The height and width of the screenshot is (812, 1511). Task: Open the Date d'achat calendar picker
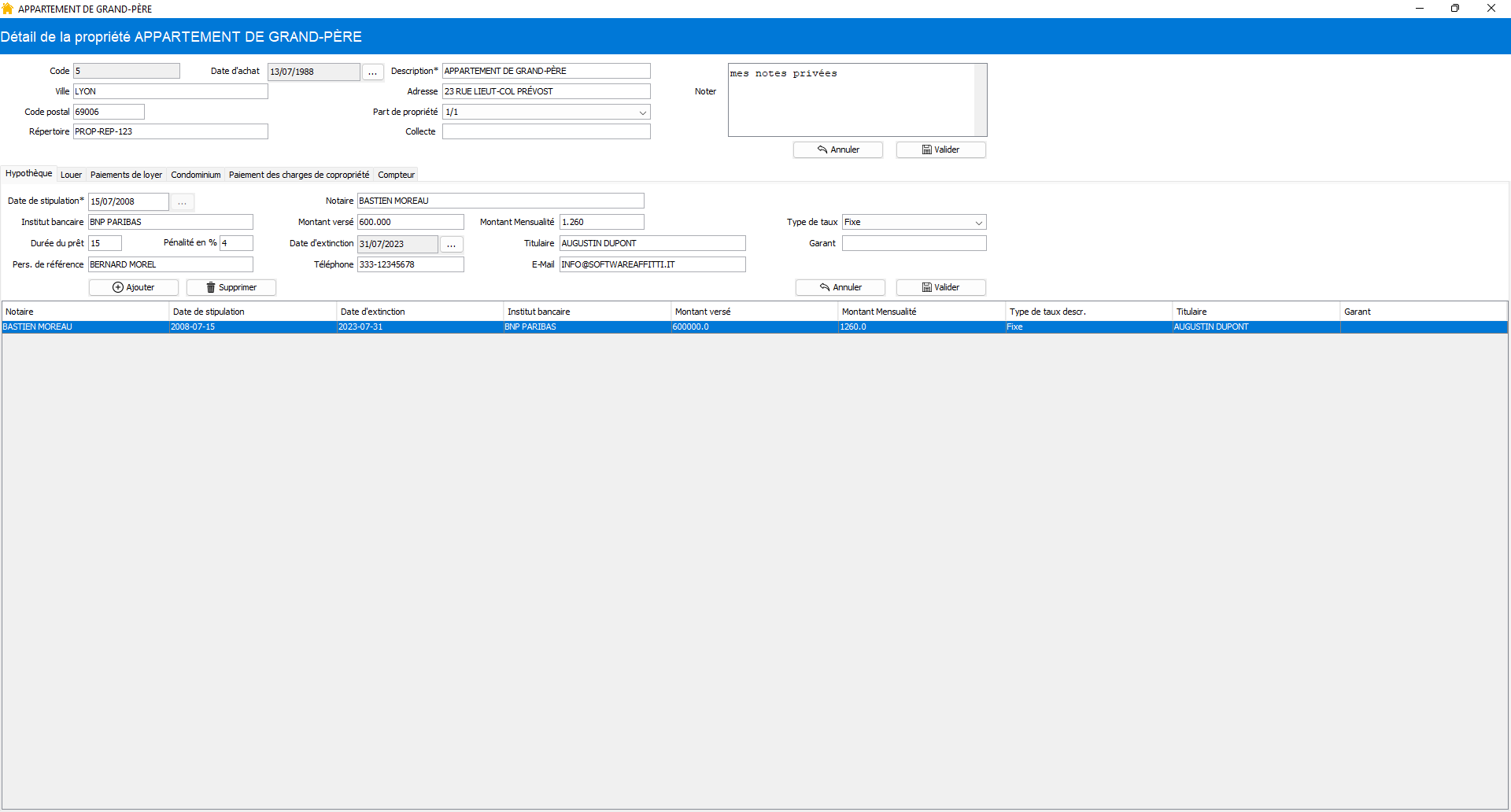pyautogui.click(x=372, y=72)
